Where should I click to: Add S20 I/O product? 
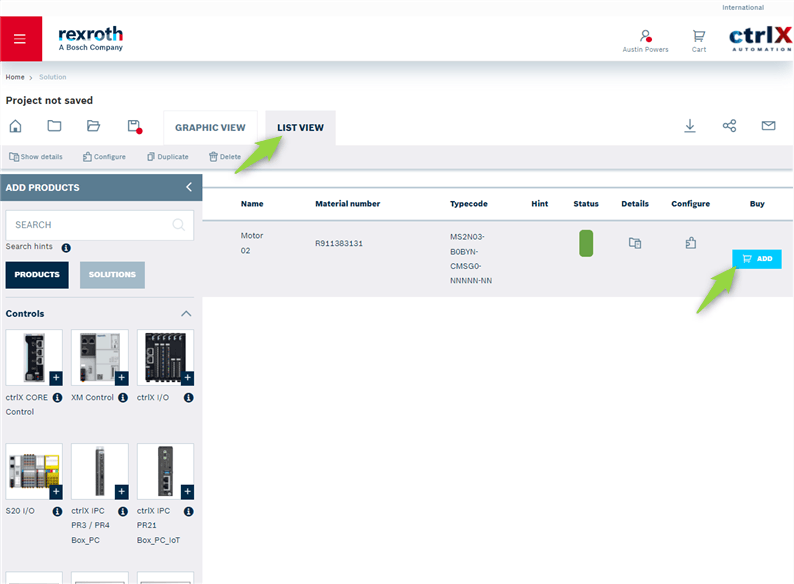56,492
